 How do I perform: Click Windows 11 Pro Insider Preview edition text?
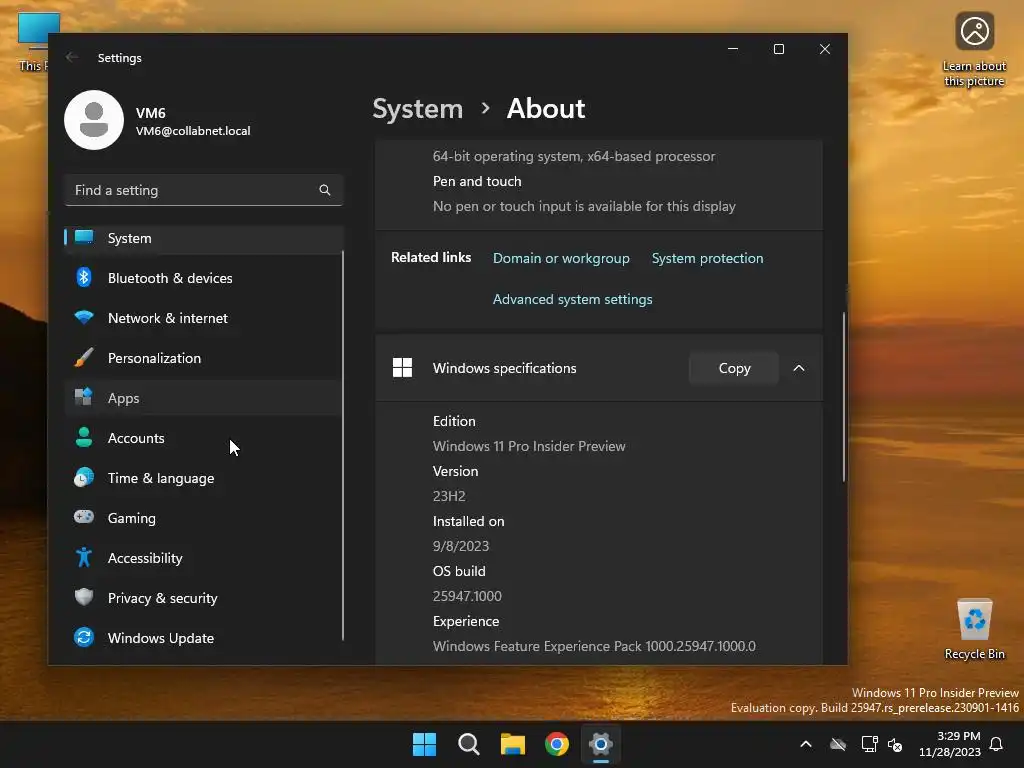click(529, 446)
